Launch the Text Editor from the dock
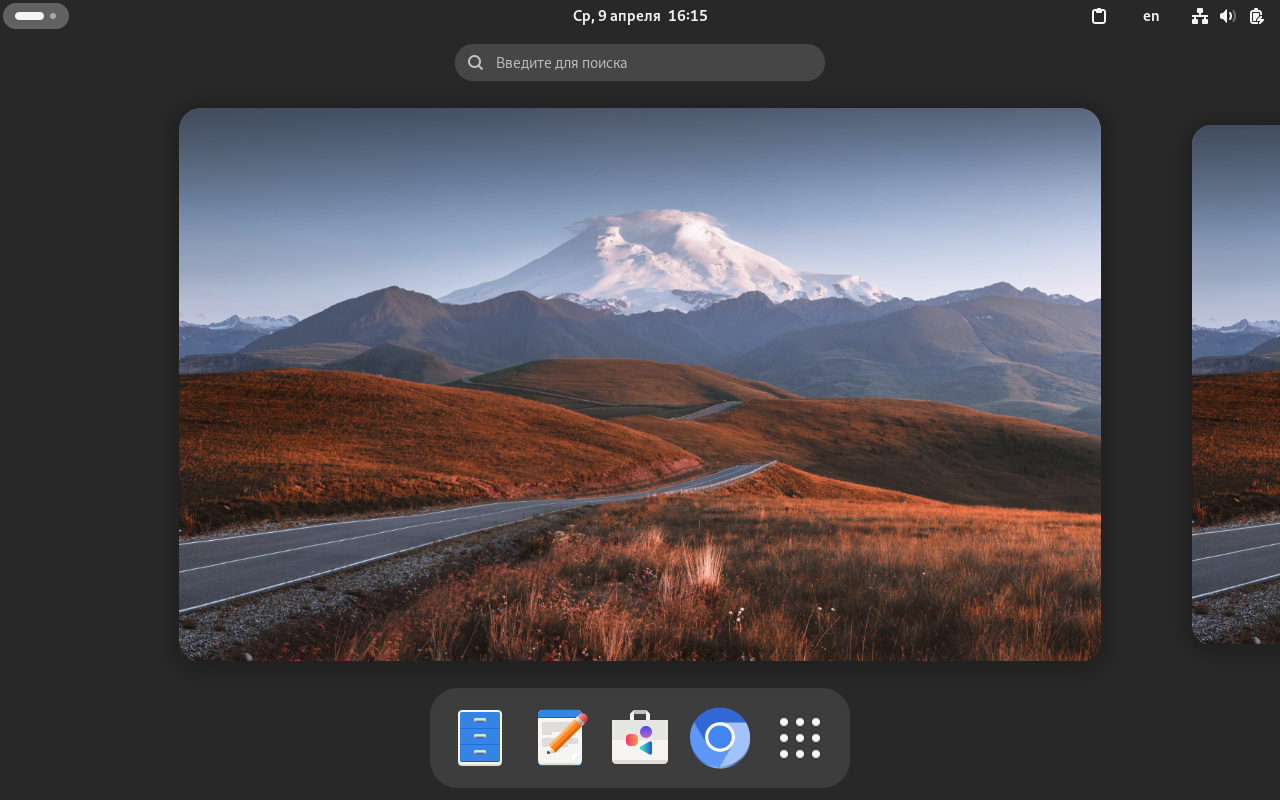Viewport: 1280px width, 800px height. click(x=560, y=738)
